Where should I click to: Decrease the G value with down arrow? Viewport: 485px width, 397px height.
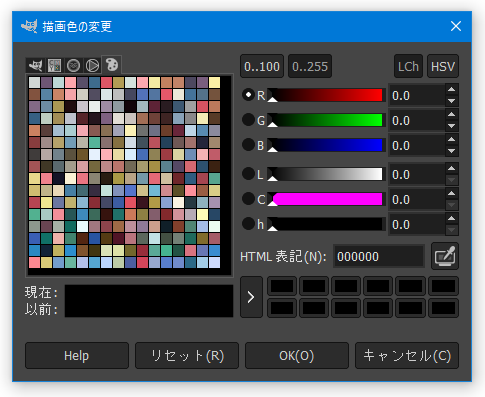[x=452, y=126]
